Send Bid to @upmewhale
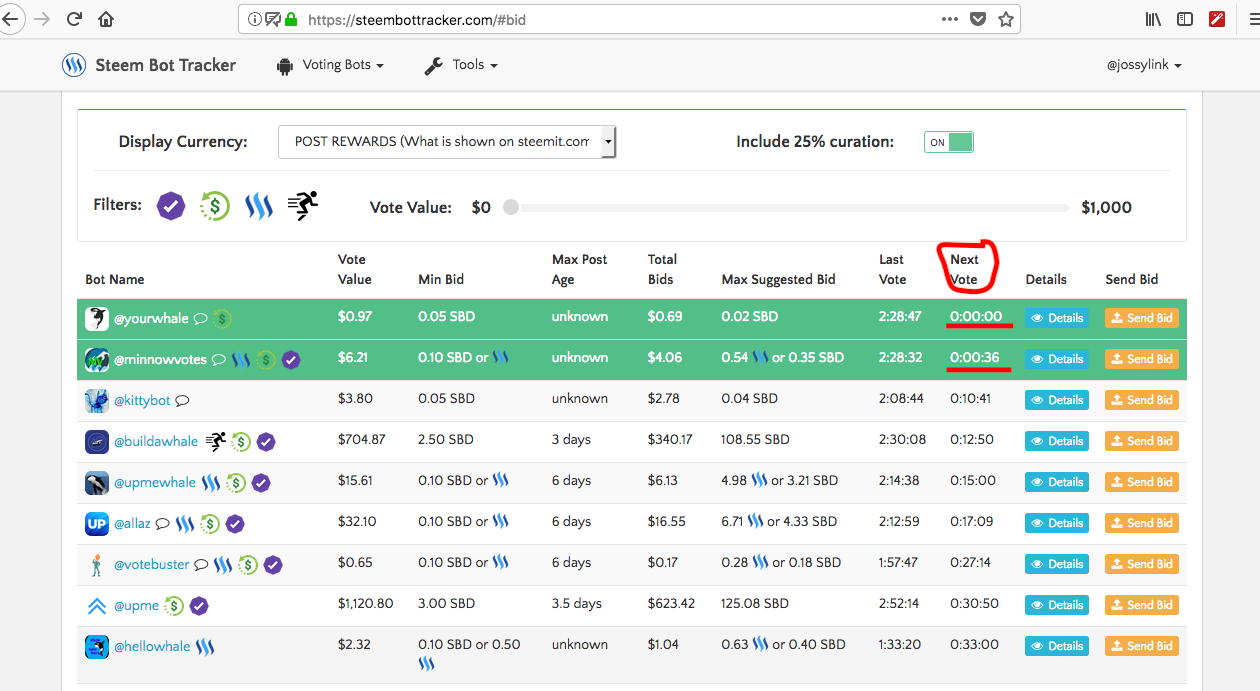 (1142, 482)
